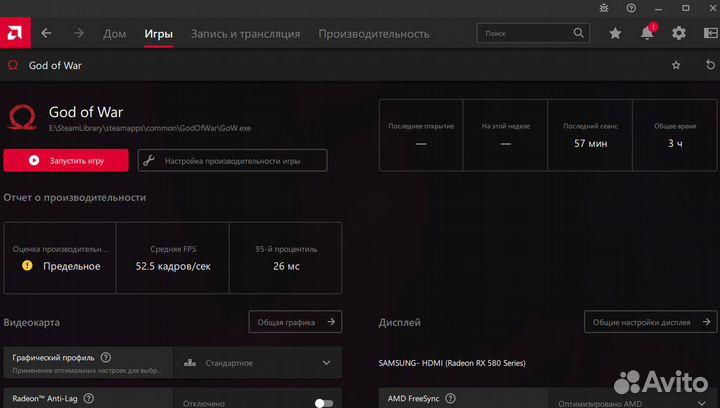The image size is (720, 408).
Task: Click the Предельное warning icon
Action: pyautogui.click(x=27, y=265)
